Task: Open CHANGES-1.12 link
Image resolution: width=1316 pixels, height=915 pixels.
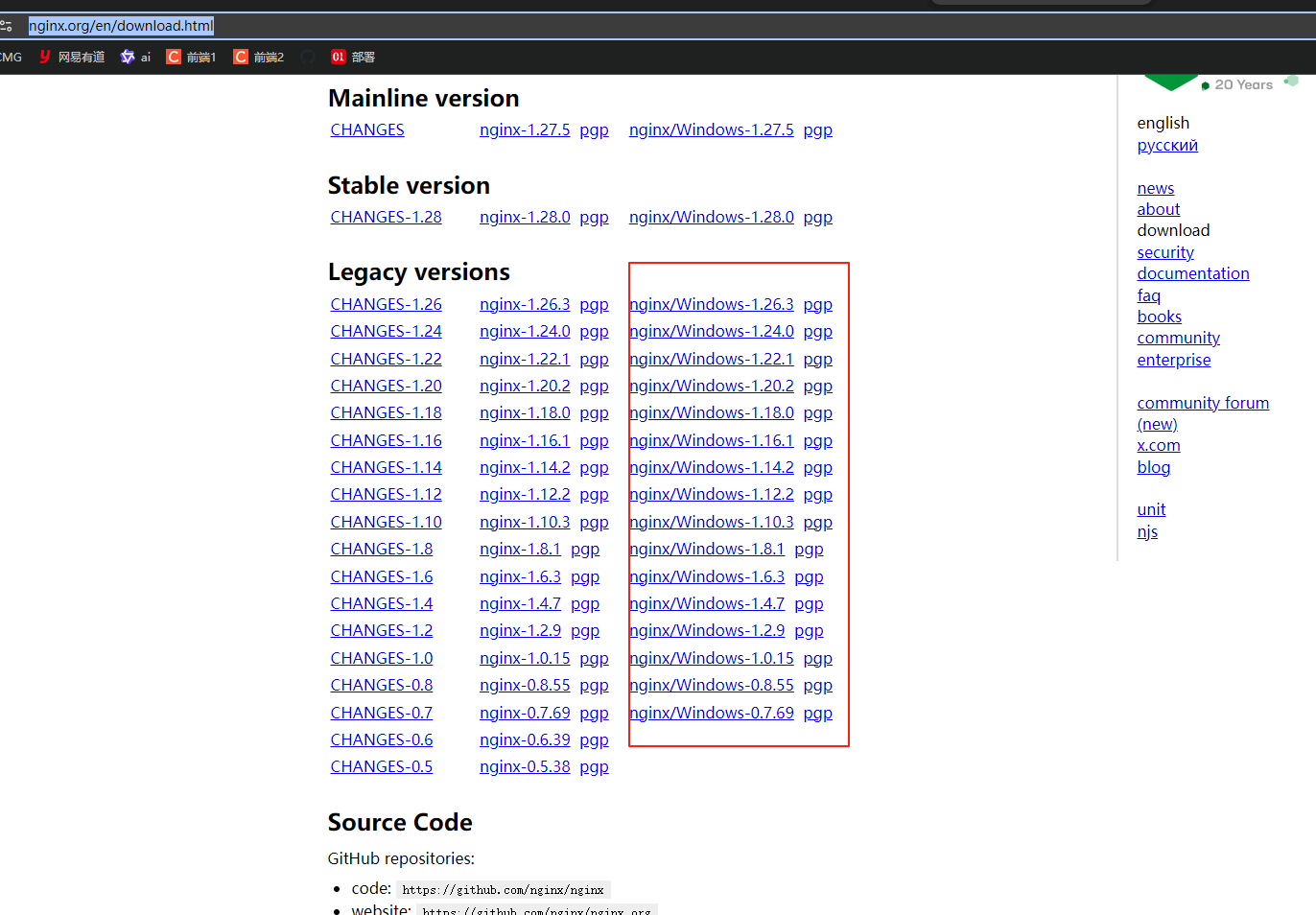Action: [x=386, y=494]
